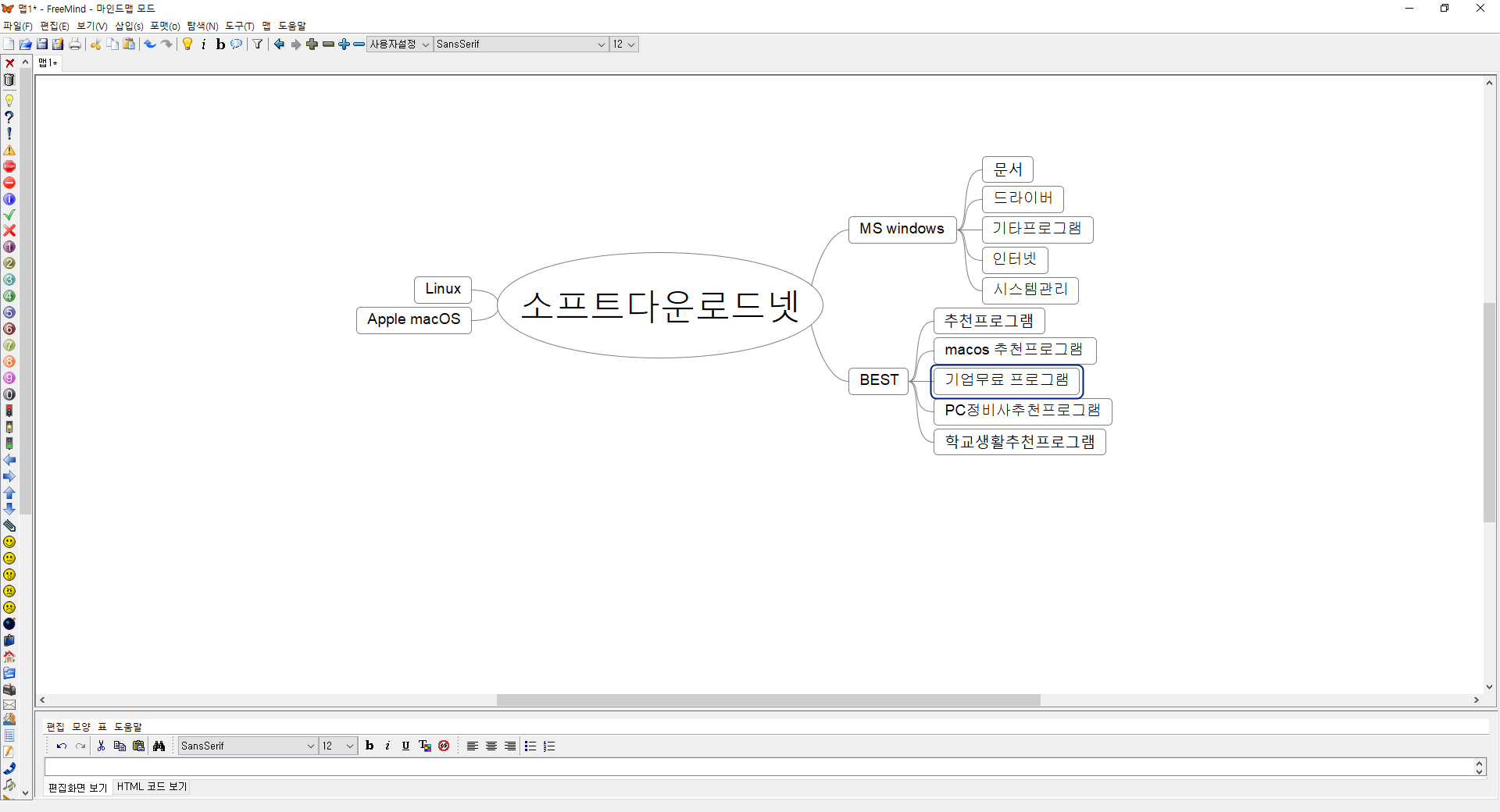Click the Print icon
Image resolution: width=1500 pixels, height=812 pixels.
(75, 45)
